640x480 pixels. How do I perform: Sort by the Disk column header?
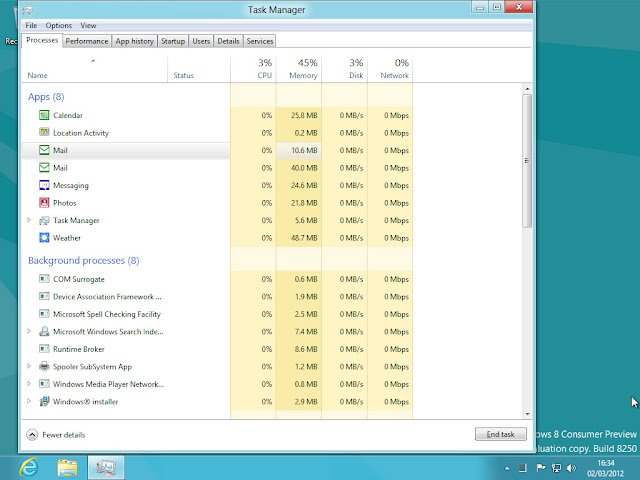tap(344, 69)
